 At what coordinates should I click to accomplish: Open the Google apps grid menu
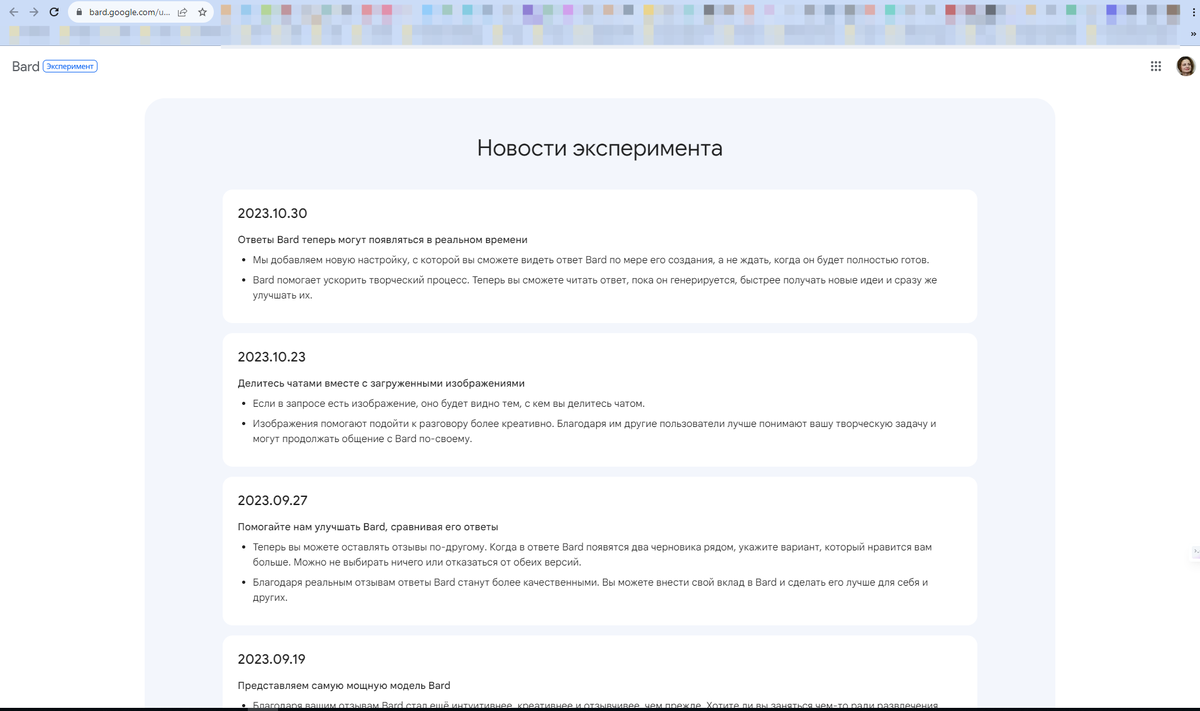pyautogui.click(x=1155, y=66)
